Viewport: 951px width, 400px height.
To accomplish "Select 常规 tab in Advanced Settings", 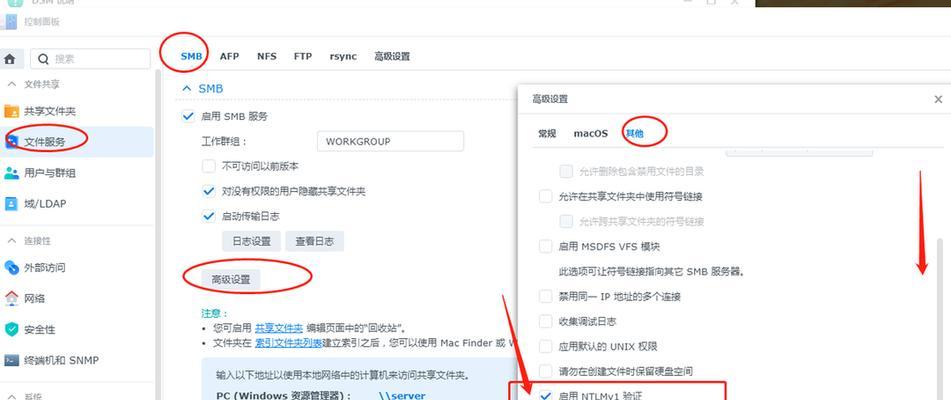I will tap(547, 133).
